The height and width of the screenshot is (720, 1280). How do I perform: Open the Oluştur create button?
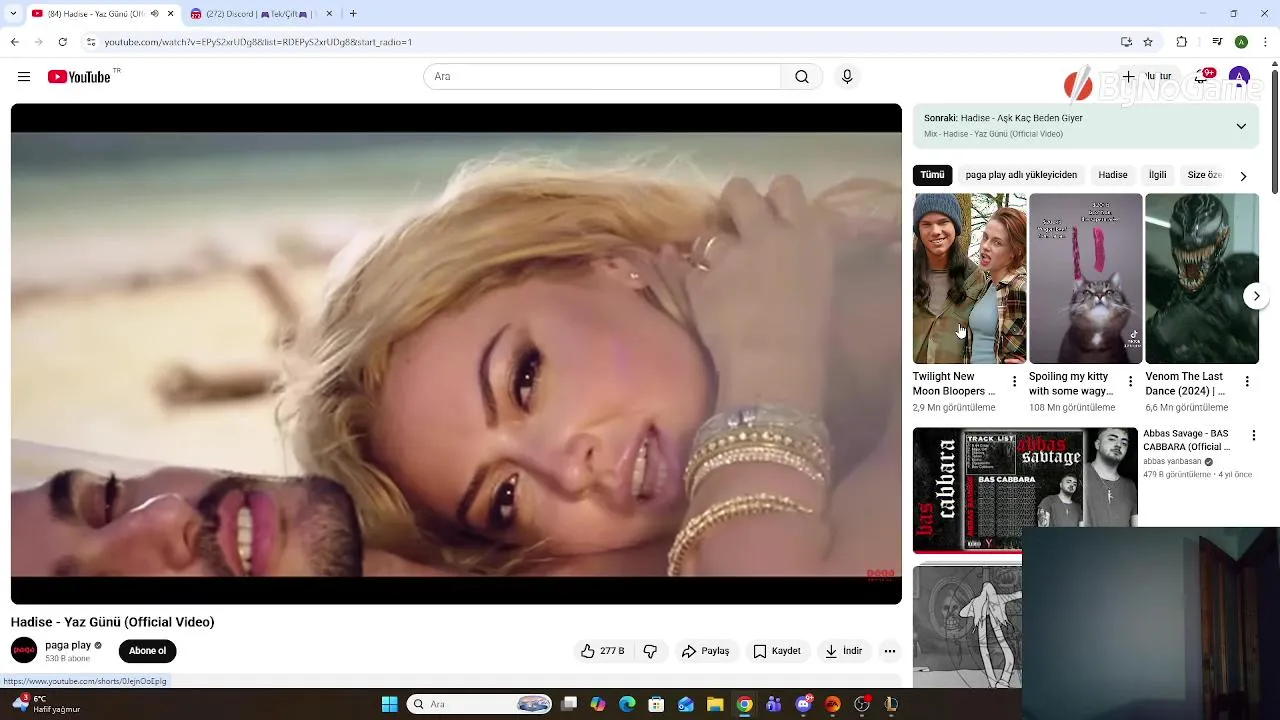click(1146, 77)
